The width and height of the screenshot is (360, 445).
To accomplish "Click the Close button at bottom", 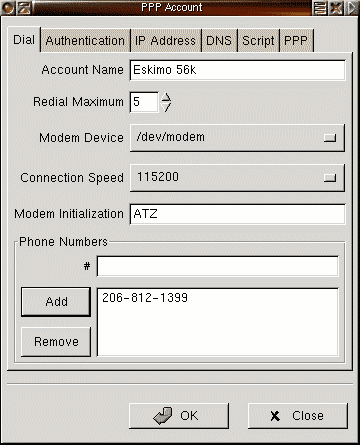I will click(x=298, y=416).
